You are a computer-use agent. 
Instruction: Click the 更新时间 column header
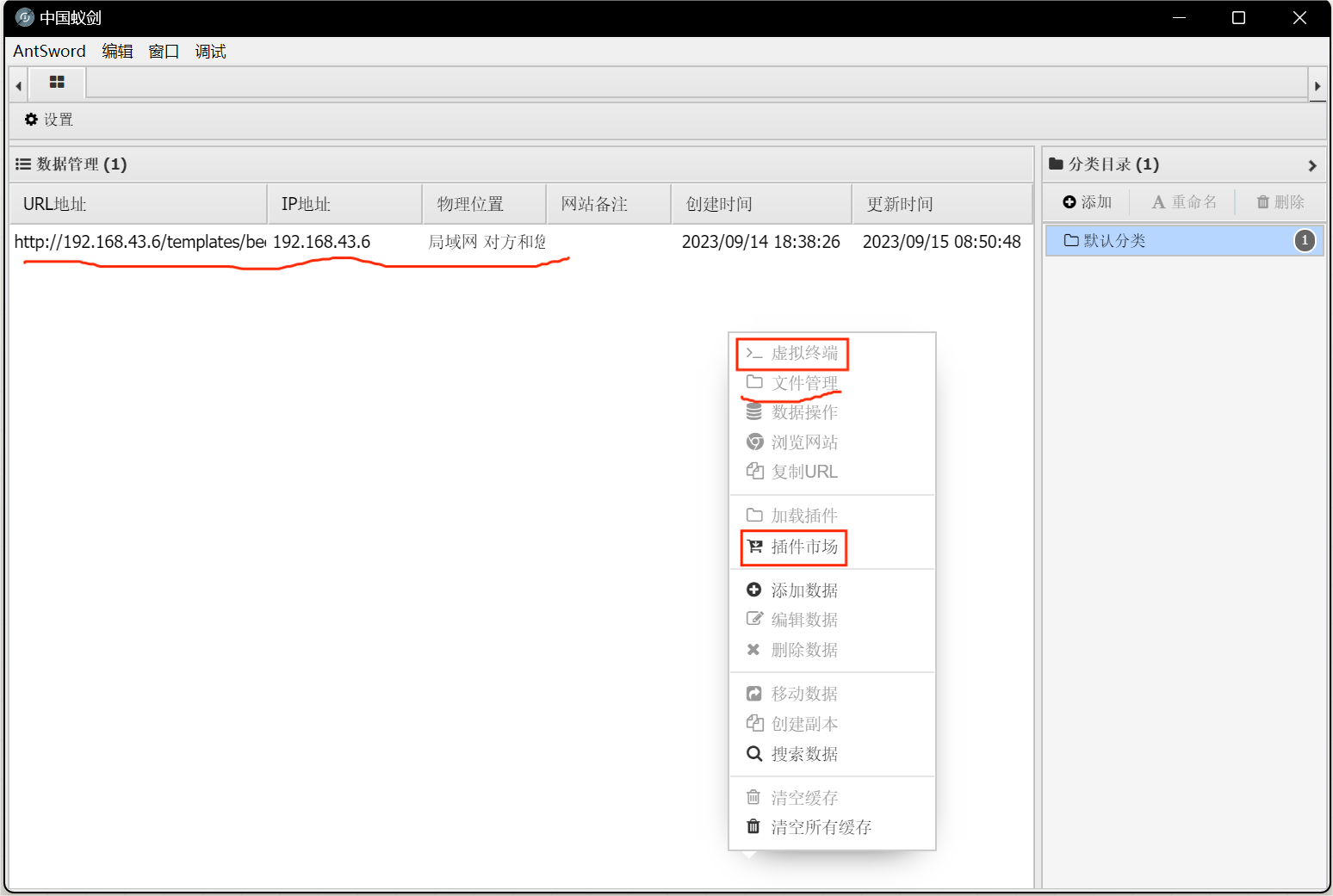(942, 204)
